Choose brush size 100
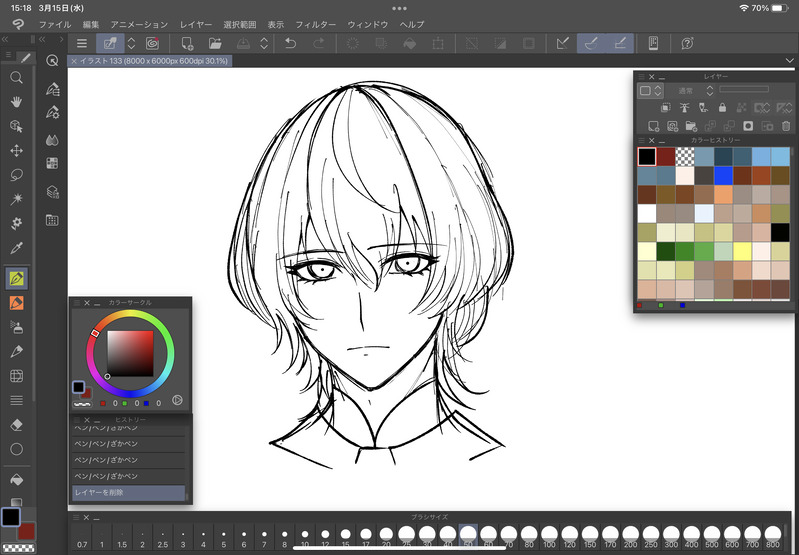799x555 pixels. (x=549, y=537)
